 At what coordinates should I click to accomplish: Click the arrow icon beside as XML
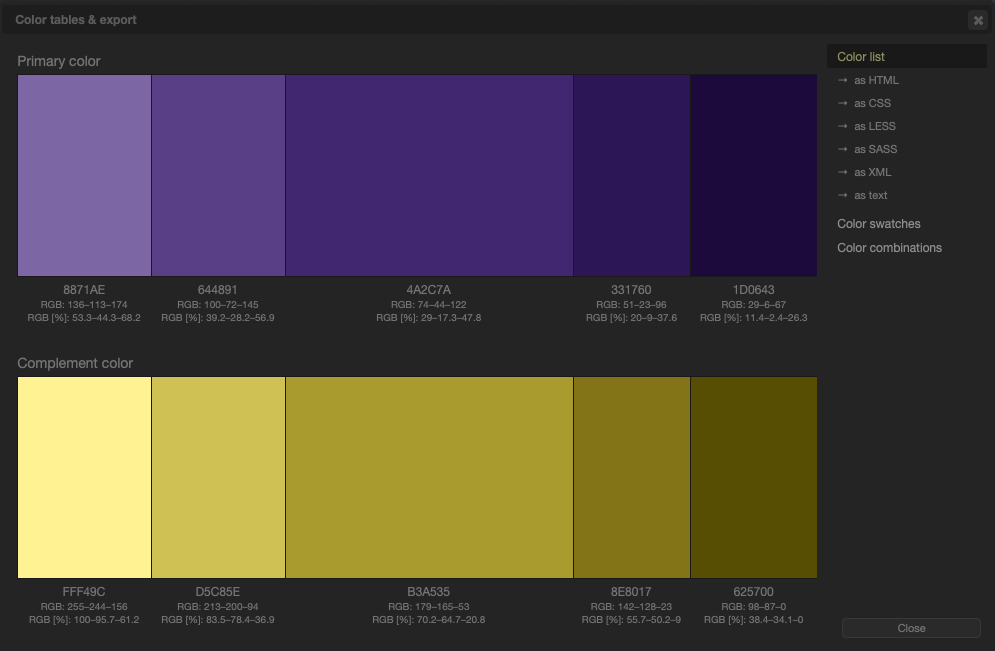tap(843, 172)
